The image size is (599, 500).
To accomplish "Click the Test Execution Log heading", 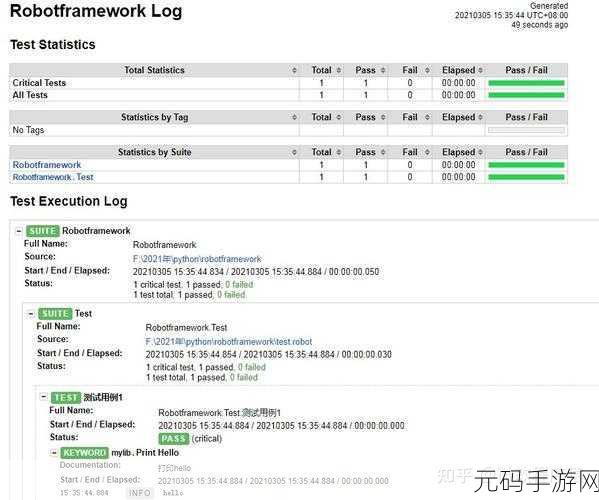I will point(69,201).
